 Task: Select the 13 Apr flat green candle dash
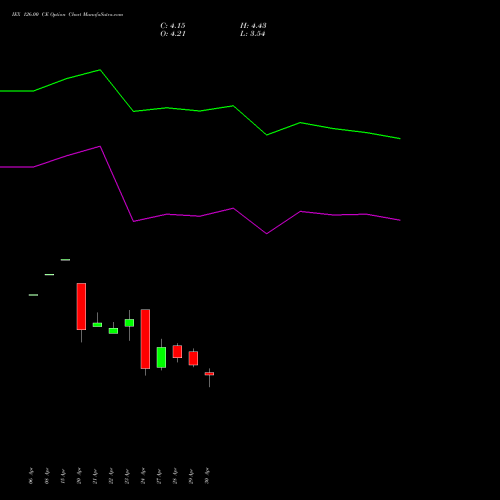tap(65, 260)
